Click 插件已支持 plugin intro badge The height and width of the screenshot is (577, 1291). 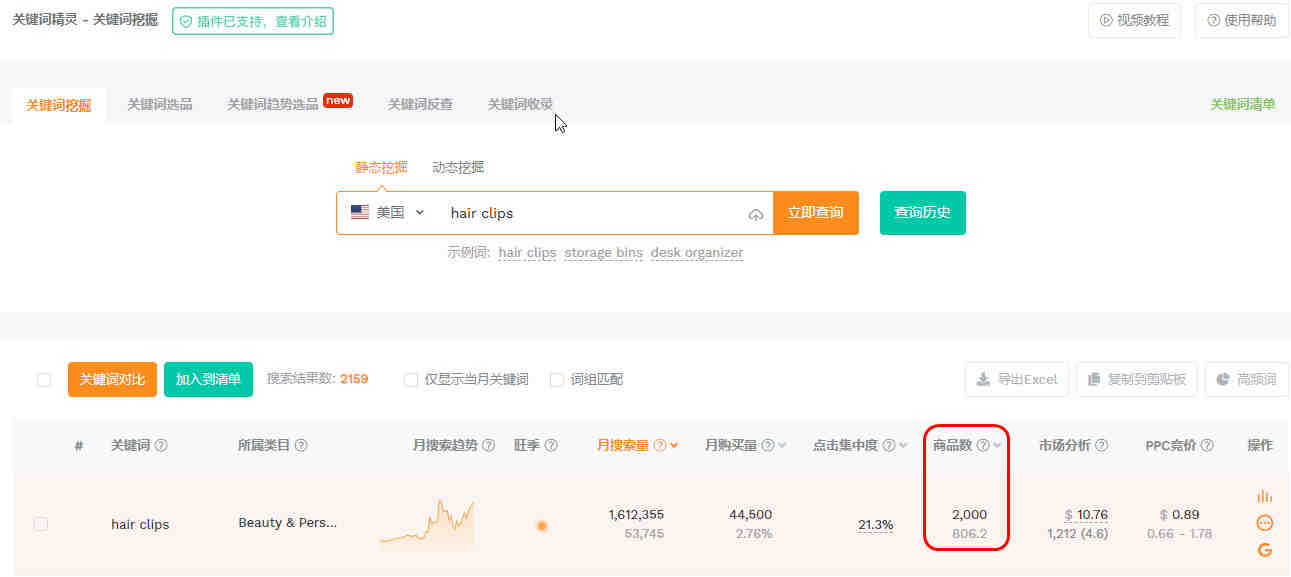(253, 20)
